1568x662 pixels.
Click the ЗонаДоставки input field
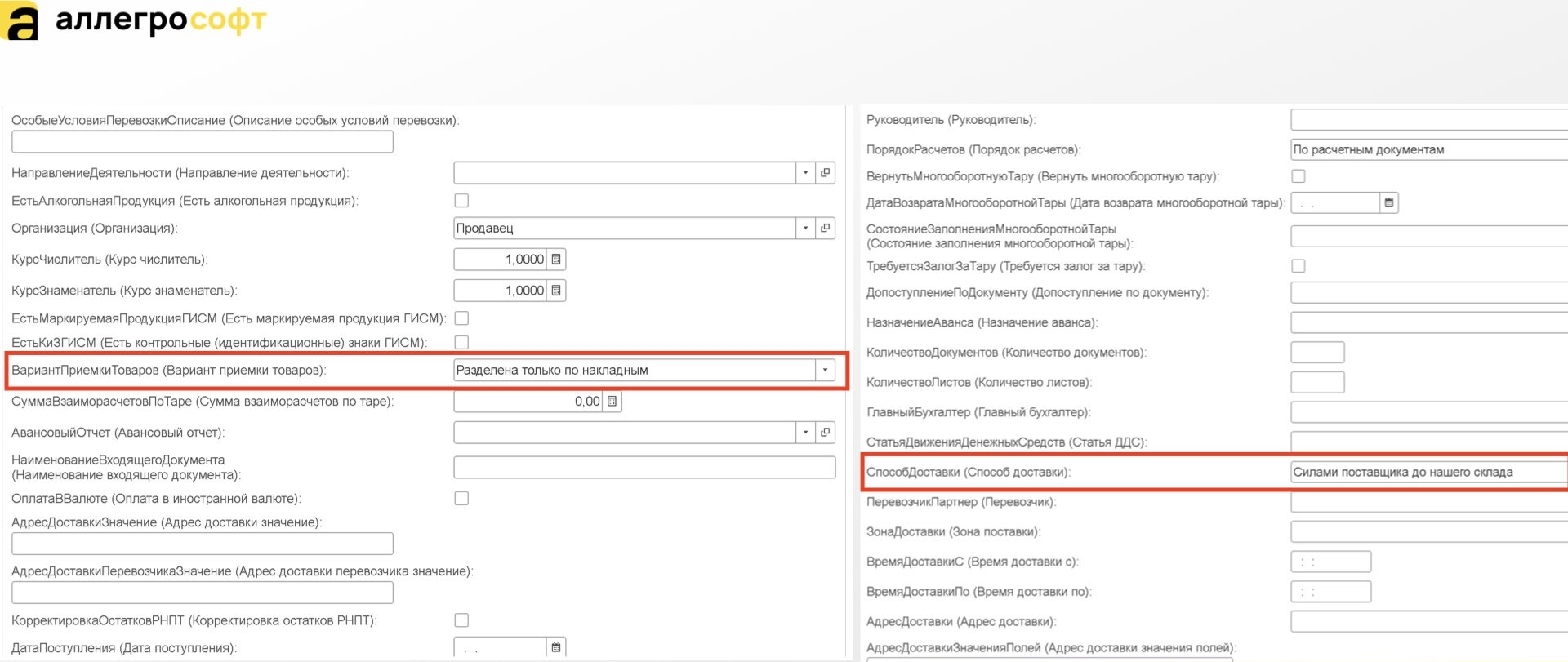click(x=1429, y=532)
